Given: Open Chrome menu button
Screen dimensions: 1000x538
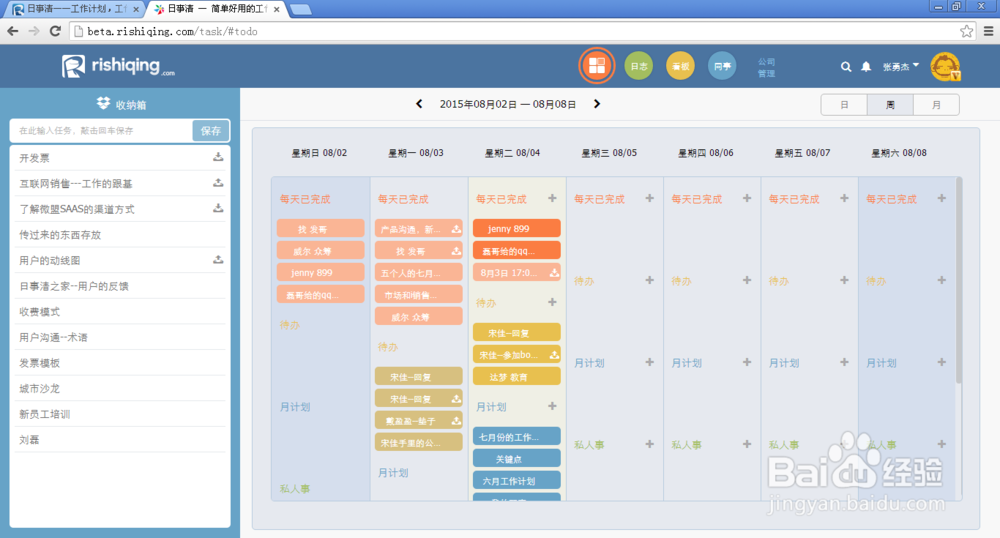Looking at the screenshot, I should coord(989,31).
